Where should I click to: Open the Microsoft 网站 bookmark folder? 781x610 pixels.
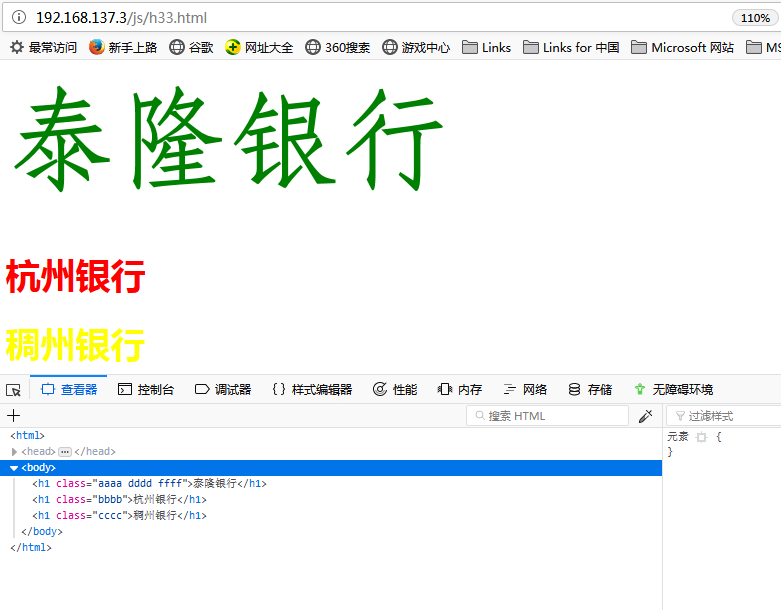(682, 47)
